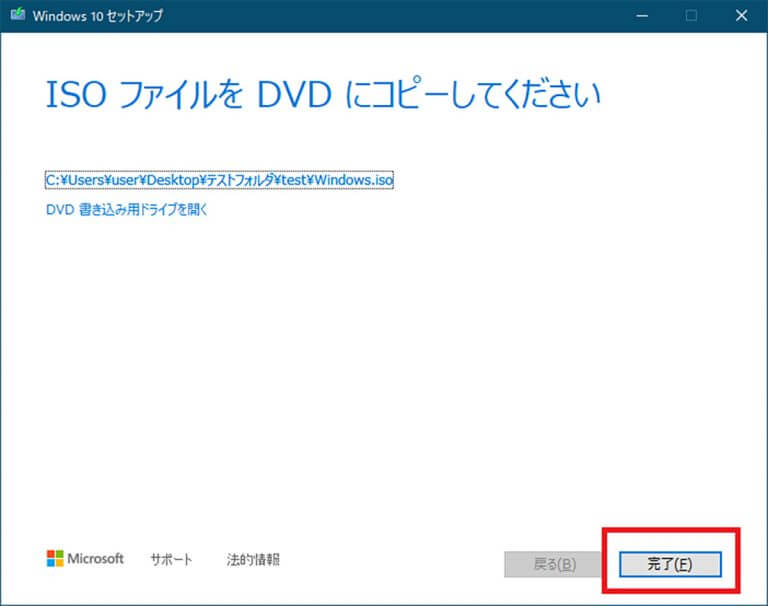
Task: Open the サポート support link
Action: tap(171, 559)
